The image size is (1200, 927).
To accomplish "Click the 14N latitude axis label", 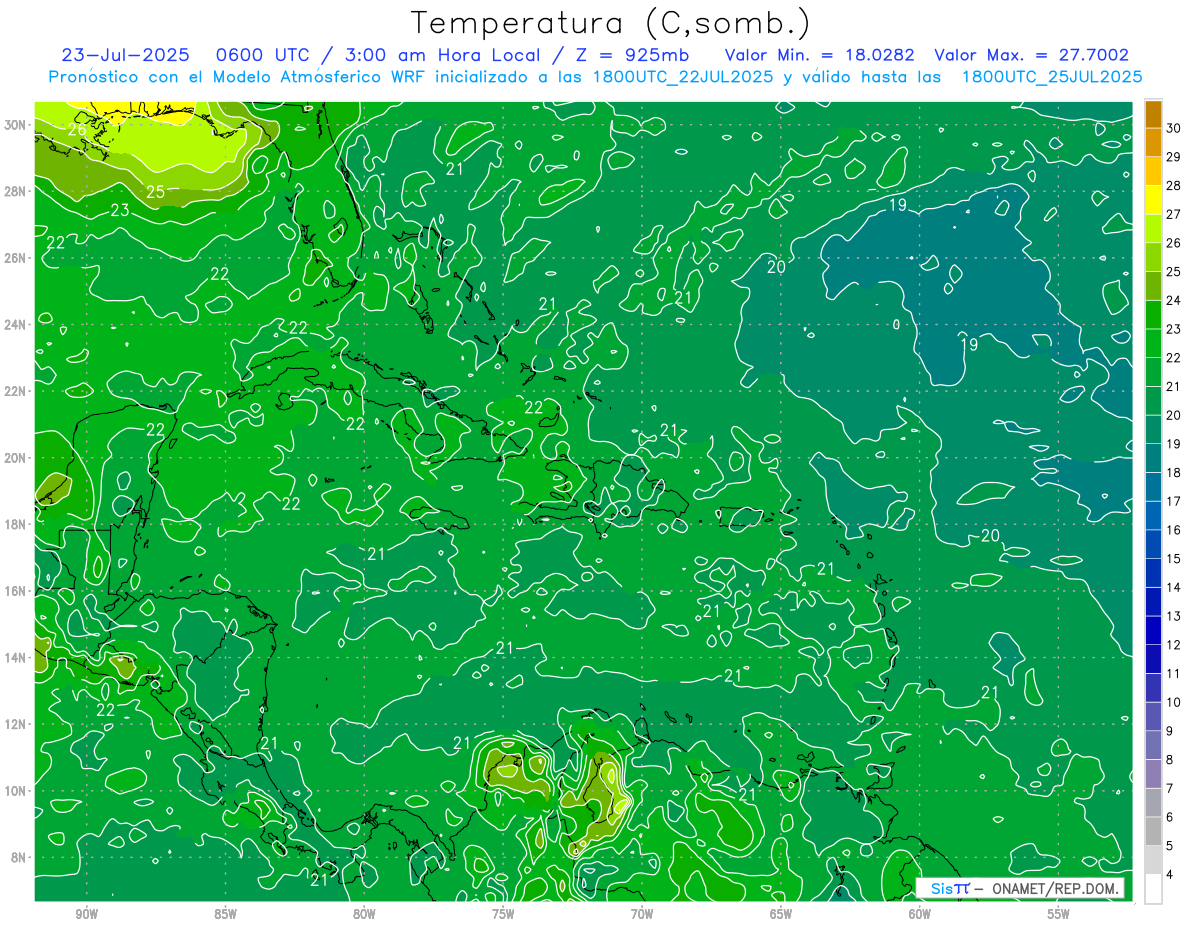I will (x=17, y=658).
